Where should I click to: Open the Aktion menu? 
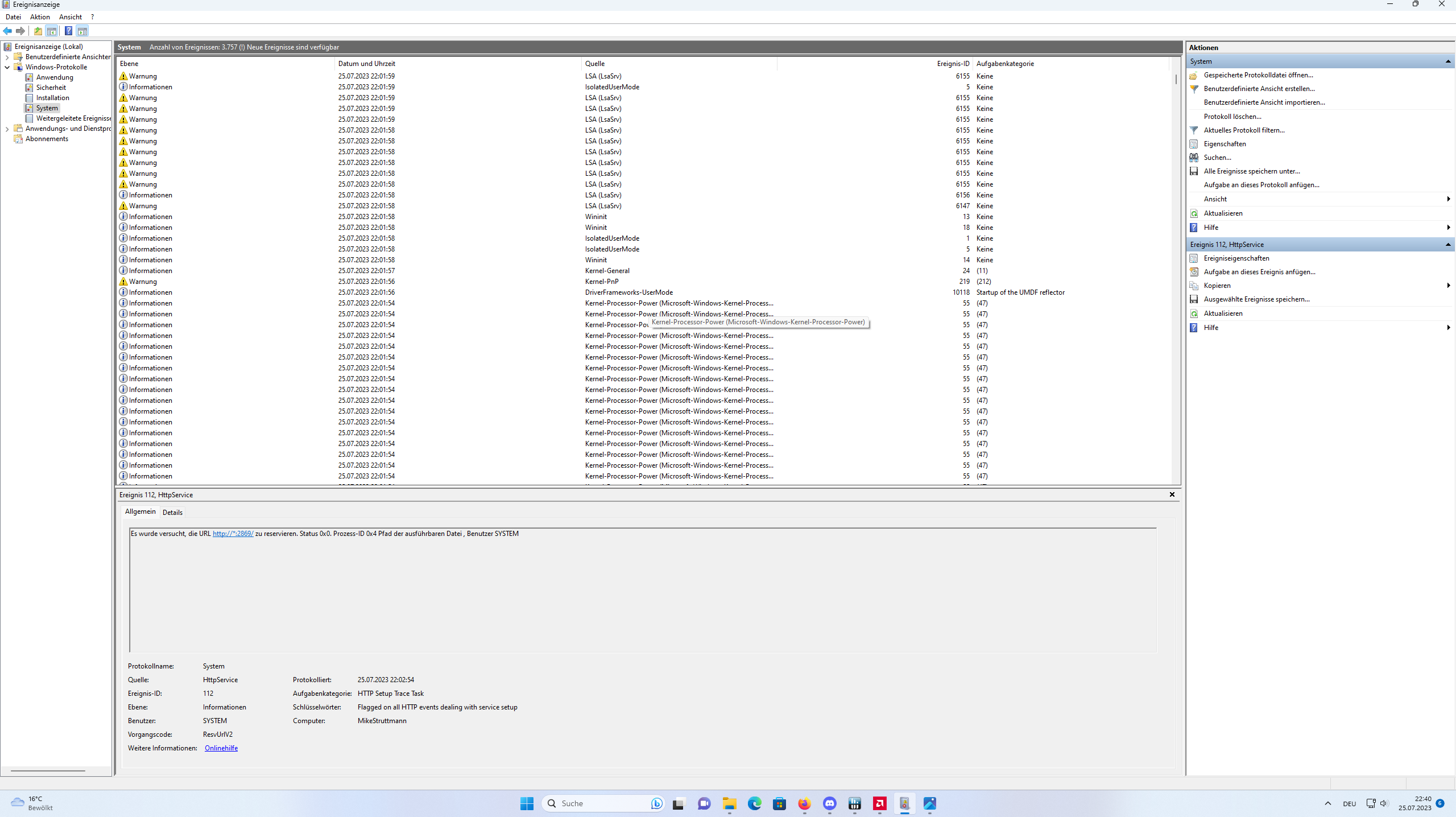40,17
